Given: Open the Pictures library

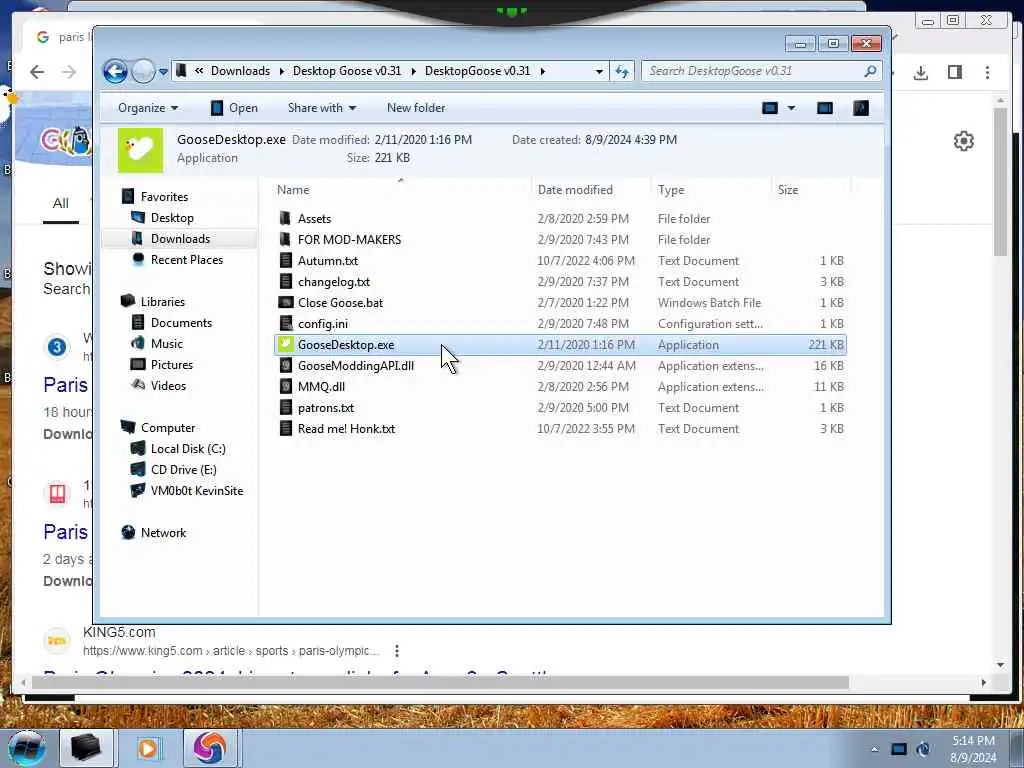Looking at the screenshot, I should click(x=172, y=364).
